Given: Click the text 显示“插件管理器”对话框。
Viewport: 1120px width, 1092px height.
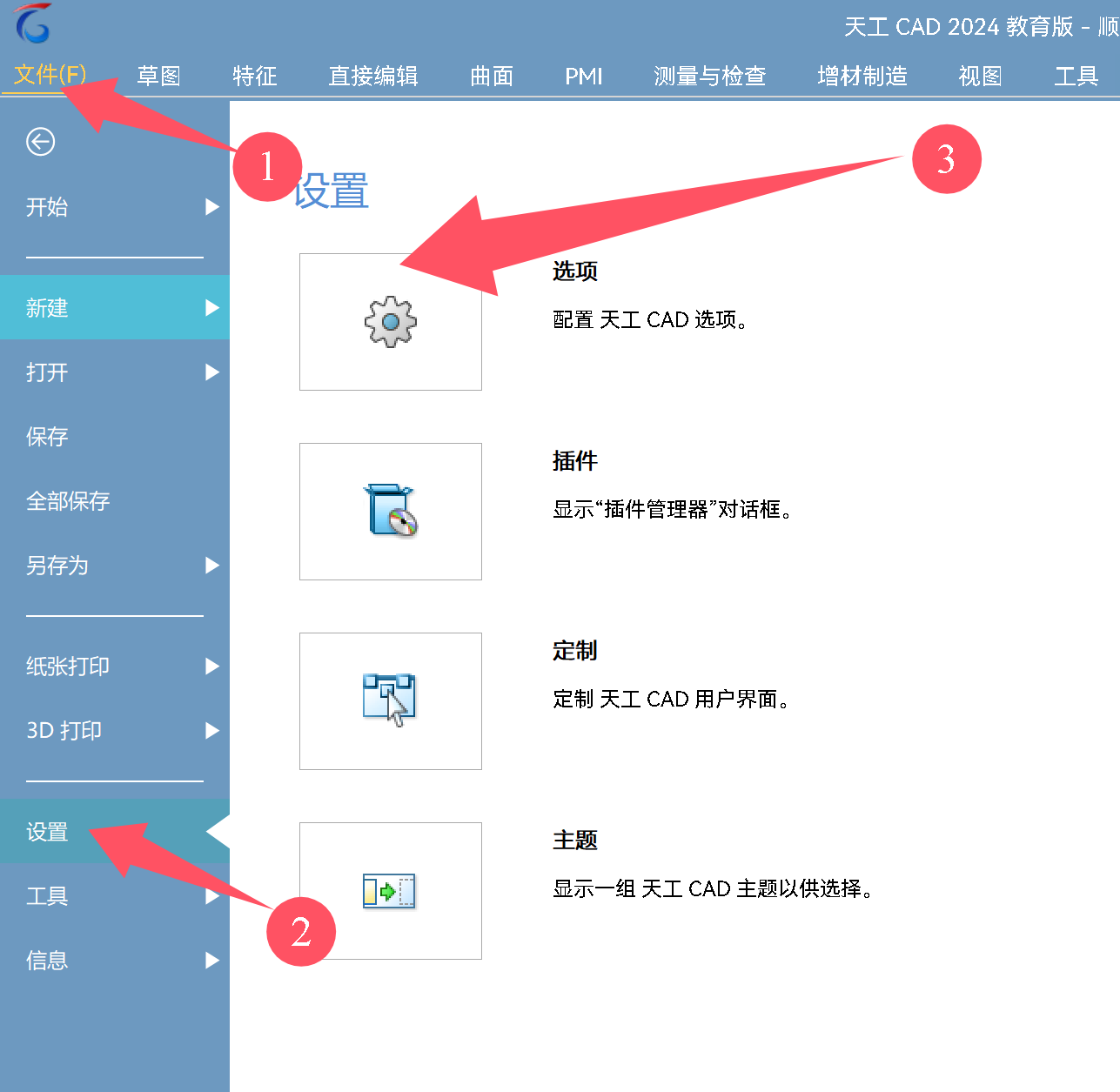Looking at the screenshot, I should tap(673, 510).
